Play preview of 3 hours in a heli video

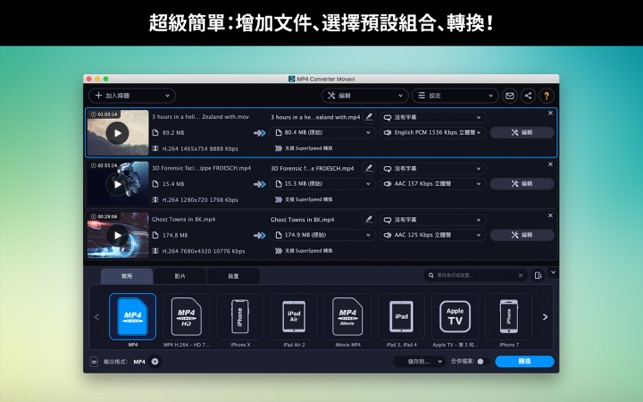point(117,133)
